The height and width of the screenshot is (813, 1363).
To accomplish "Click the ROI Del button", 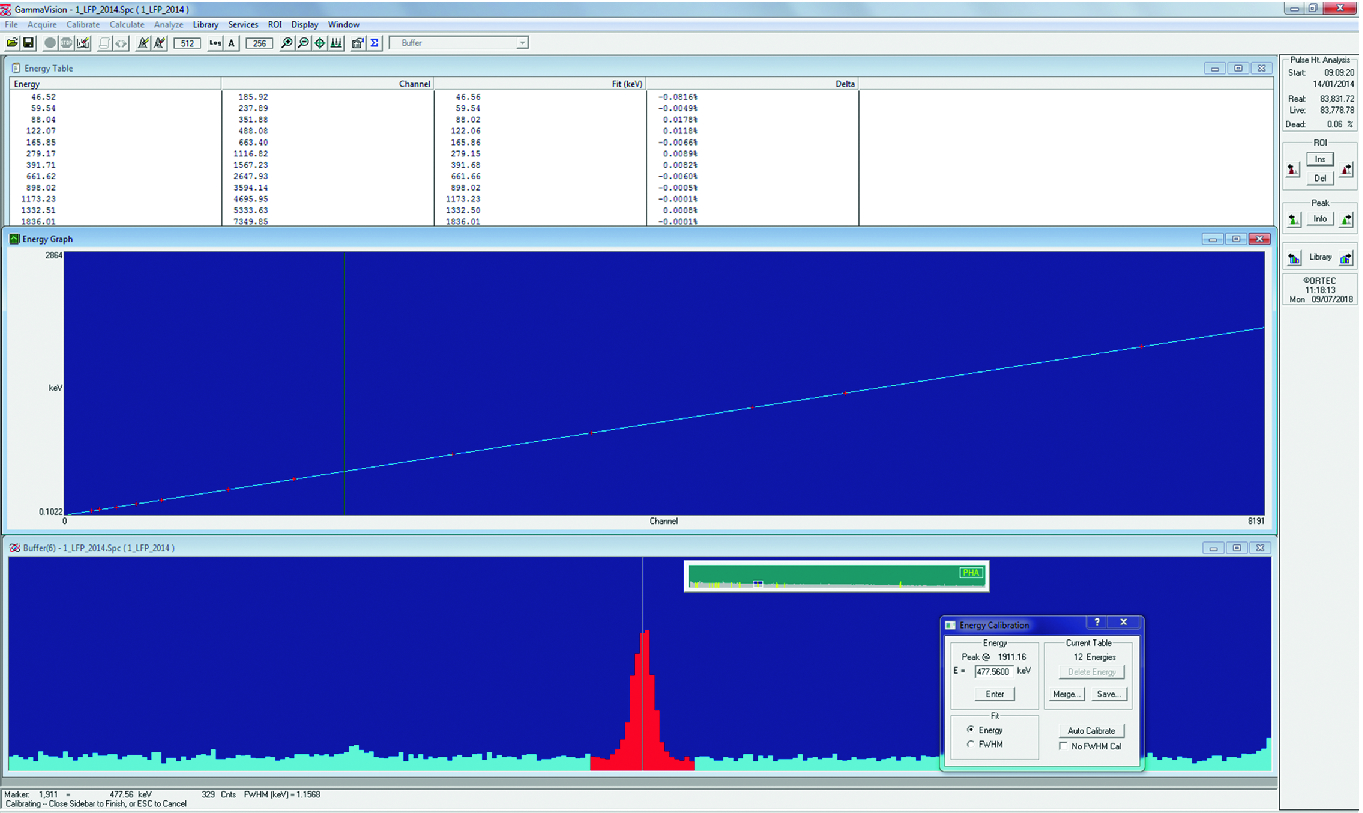I will point(1320,178).
